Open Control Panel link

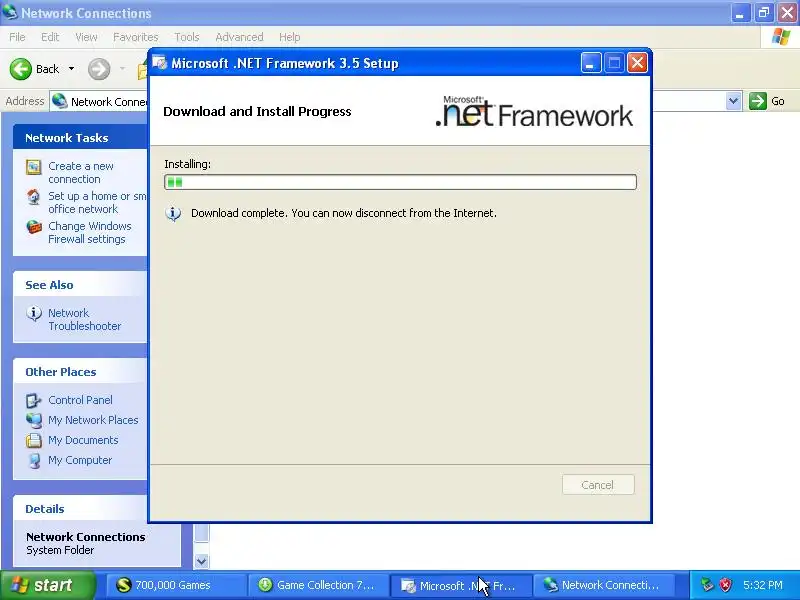80,400
